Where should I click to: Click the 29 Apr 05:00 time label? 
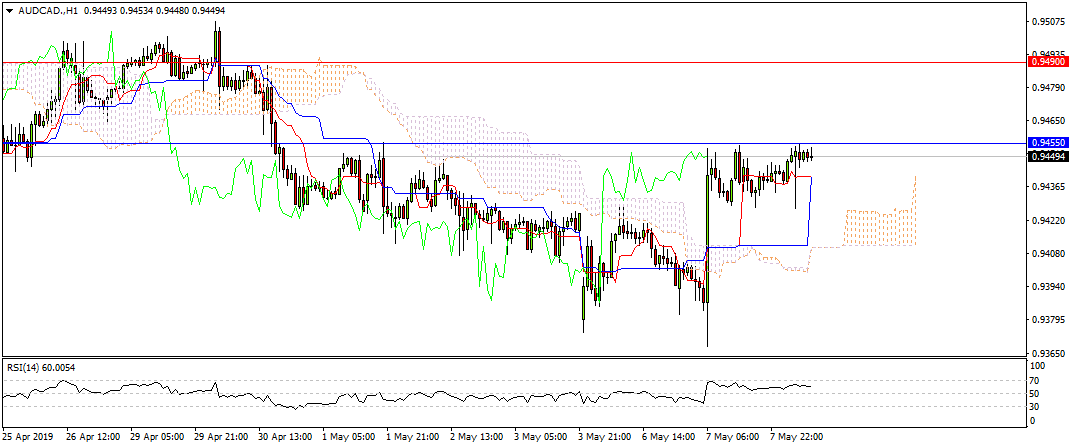(x=157, y=436)
